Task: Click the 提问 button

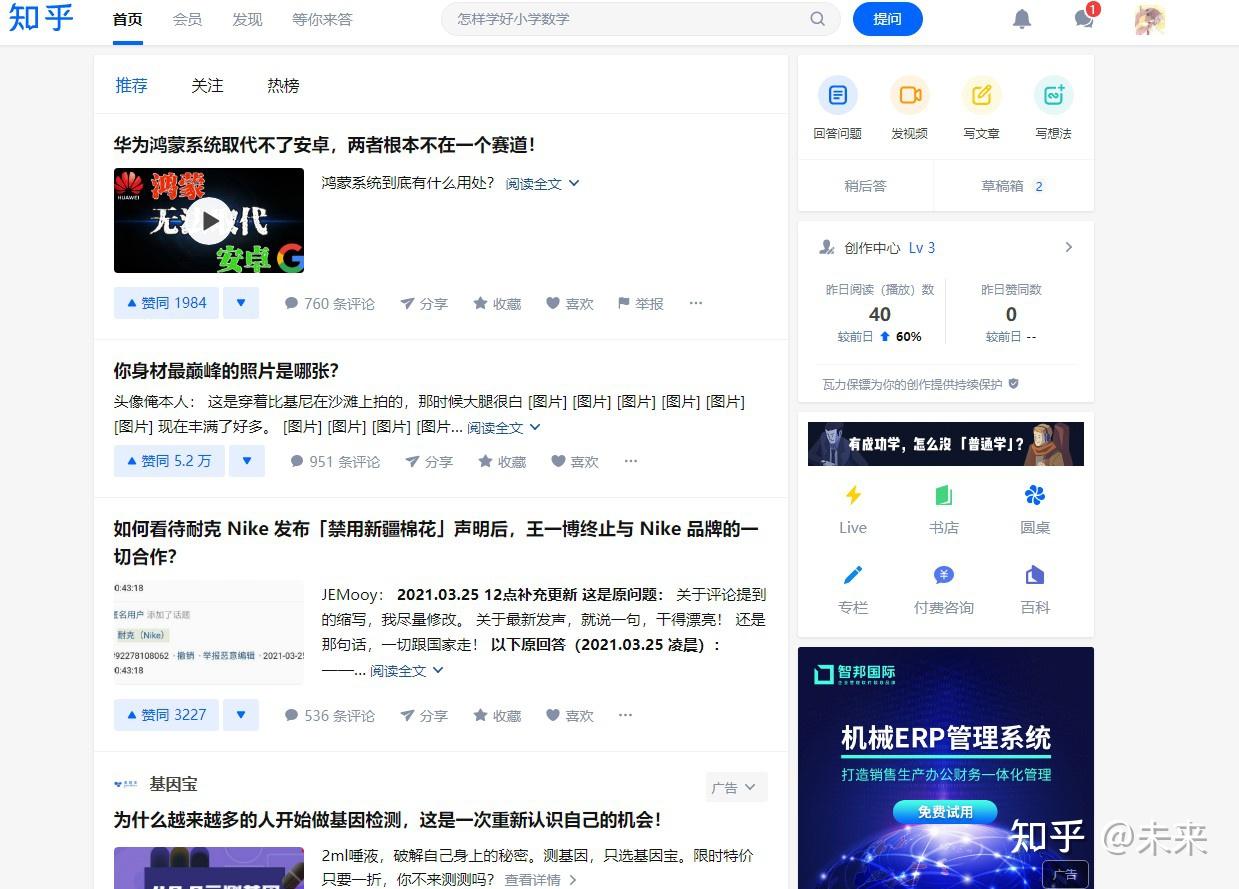Action: [887, 19]
